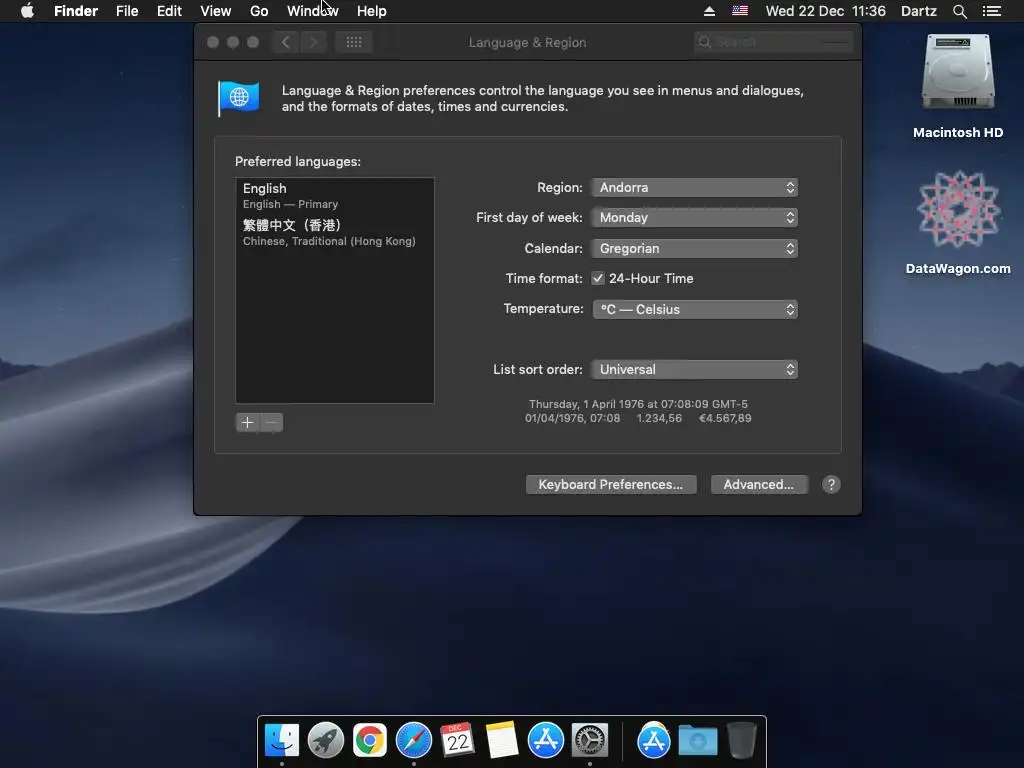Open the App Store icon left of System Preferences
Screen dimensions: 1024x768
coord(545,740)
